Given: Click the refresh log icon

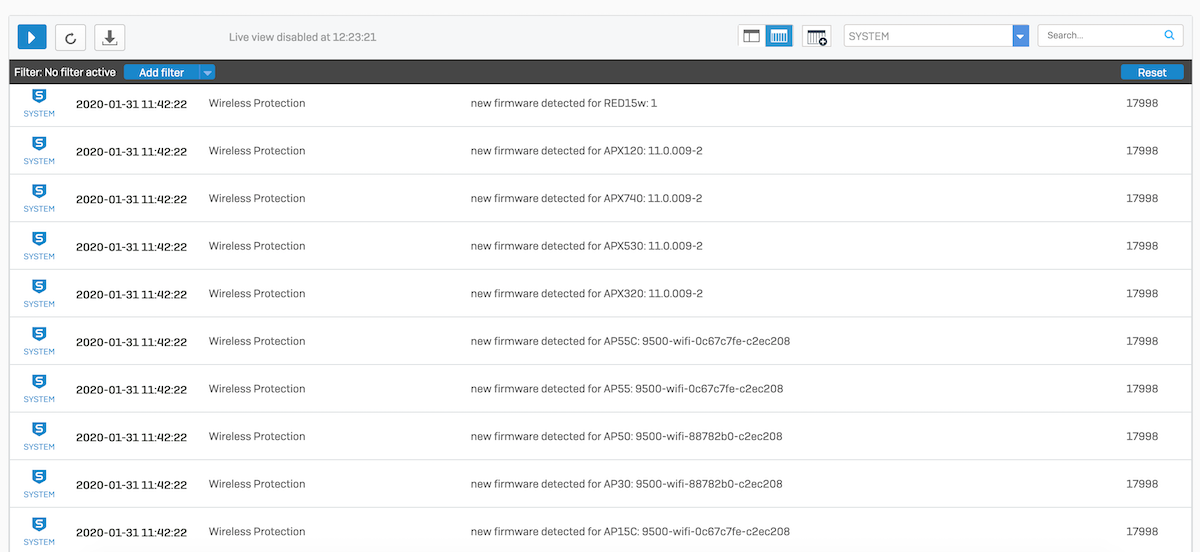Looking at the screenshot, I should pos(70,37).
